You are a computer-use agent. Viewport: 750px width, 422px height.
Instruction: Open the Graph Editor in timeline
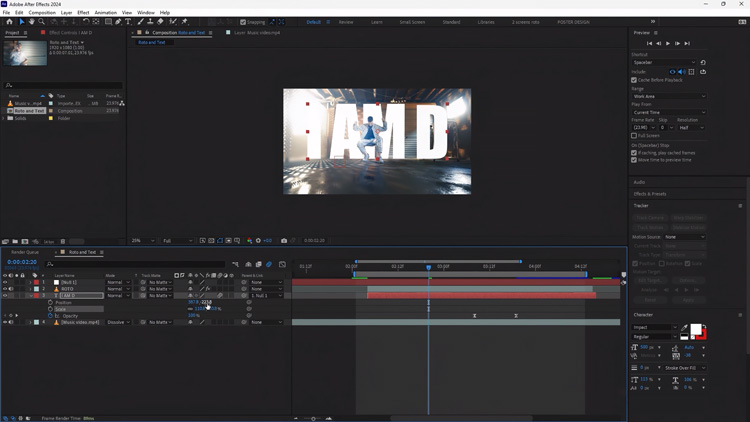(283, 264)
